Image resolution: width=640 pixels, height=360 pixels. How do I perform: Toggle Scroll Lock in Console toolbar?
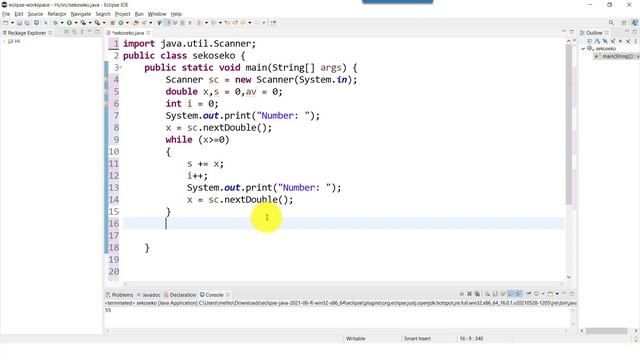(495, 294)
